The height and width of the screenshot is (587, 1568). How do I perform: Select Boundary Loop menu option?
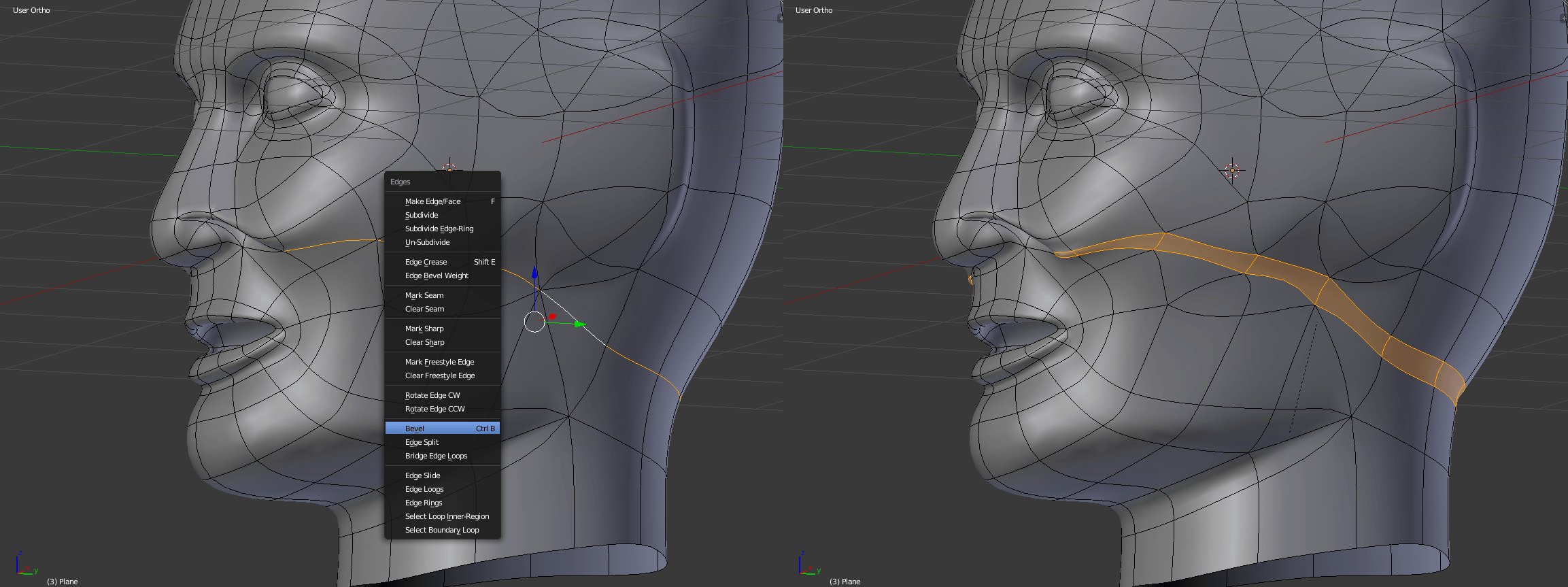[x=443, y=530]
